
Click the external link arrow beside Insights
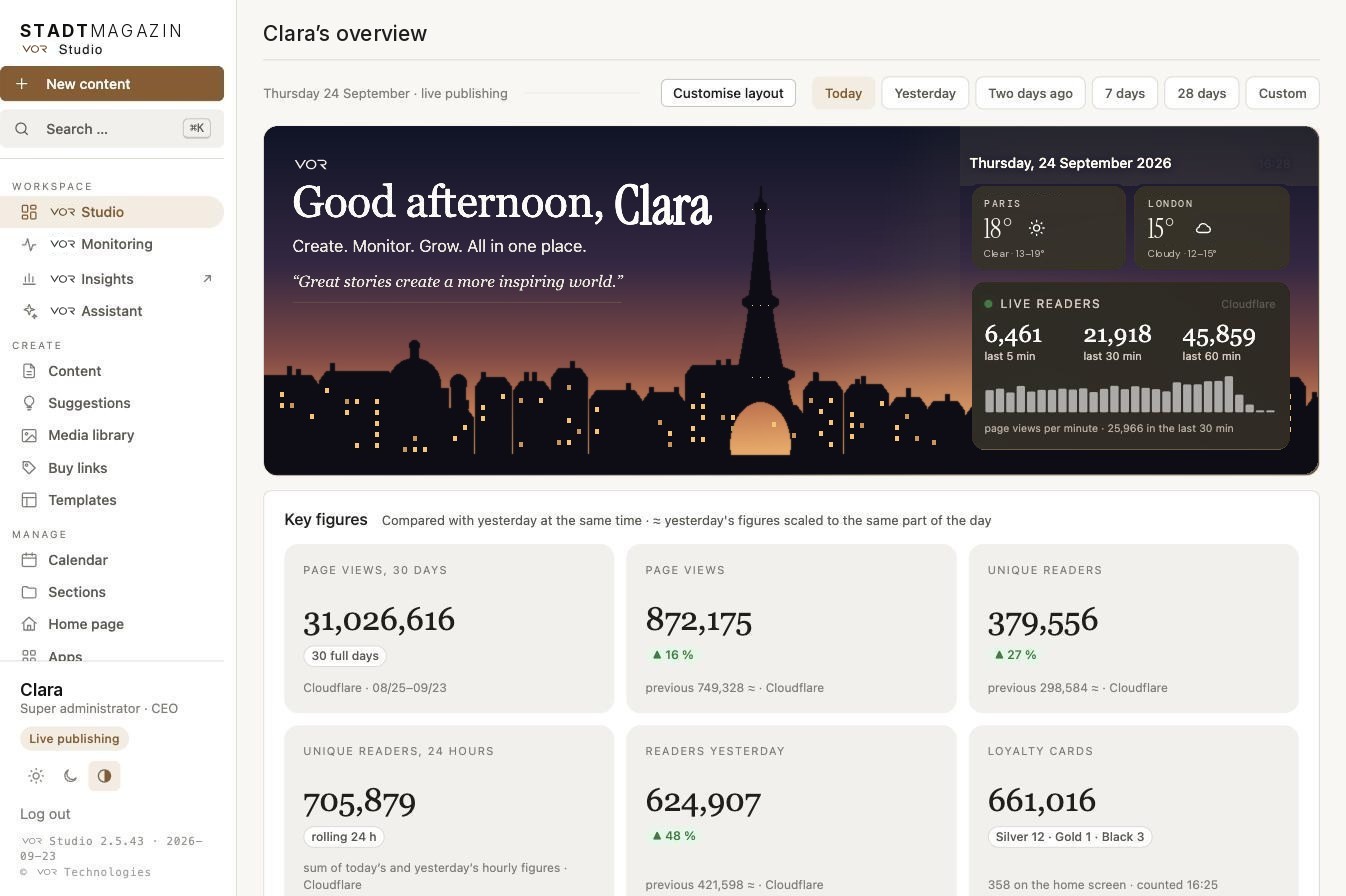click(x=207, y=279)
